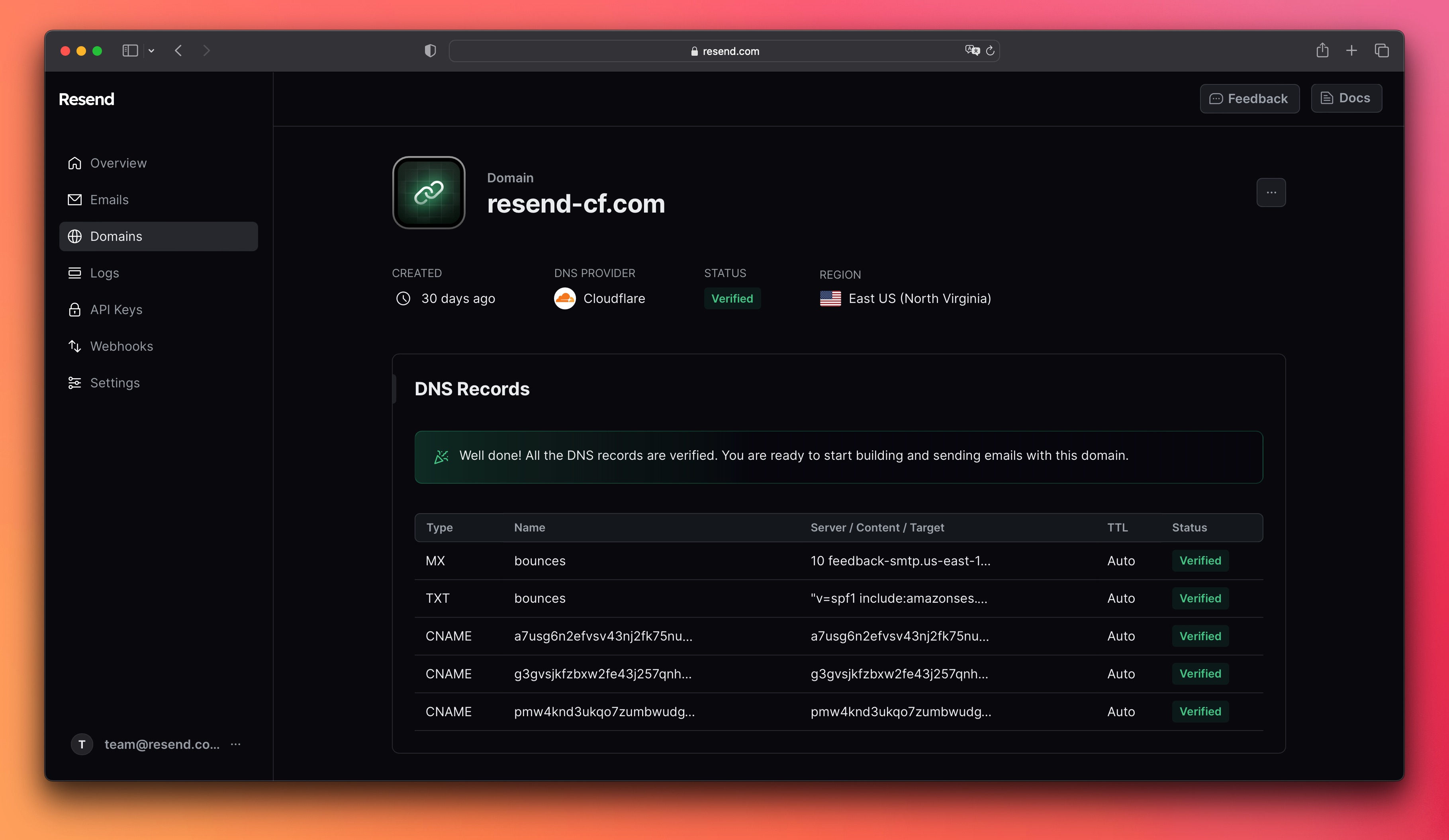Click the Webhooks arrows icon
Screen dimensions: 1449x840
[x=75, y=346]
